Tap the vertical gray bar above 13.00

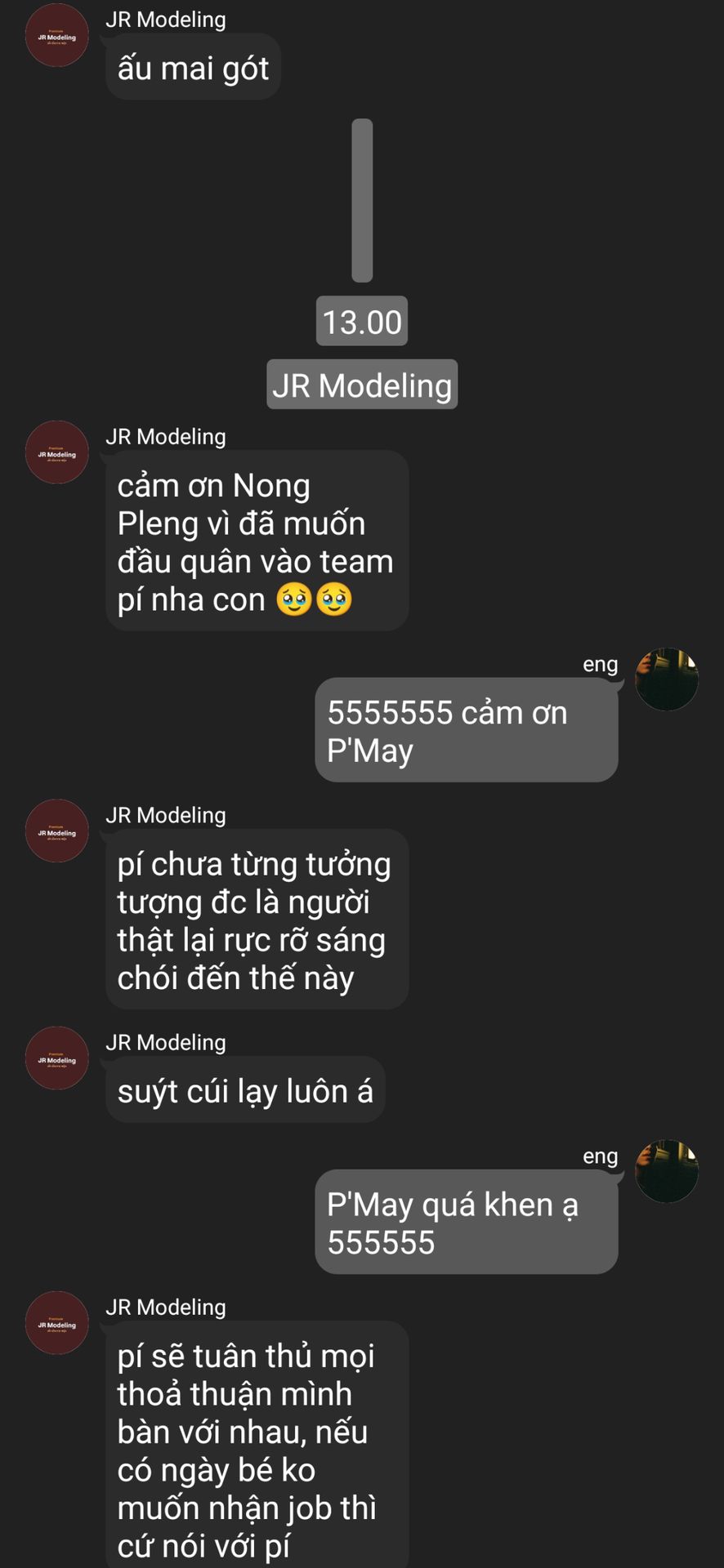click(x=362, y=200)
